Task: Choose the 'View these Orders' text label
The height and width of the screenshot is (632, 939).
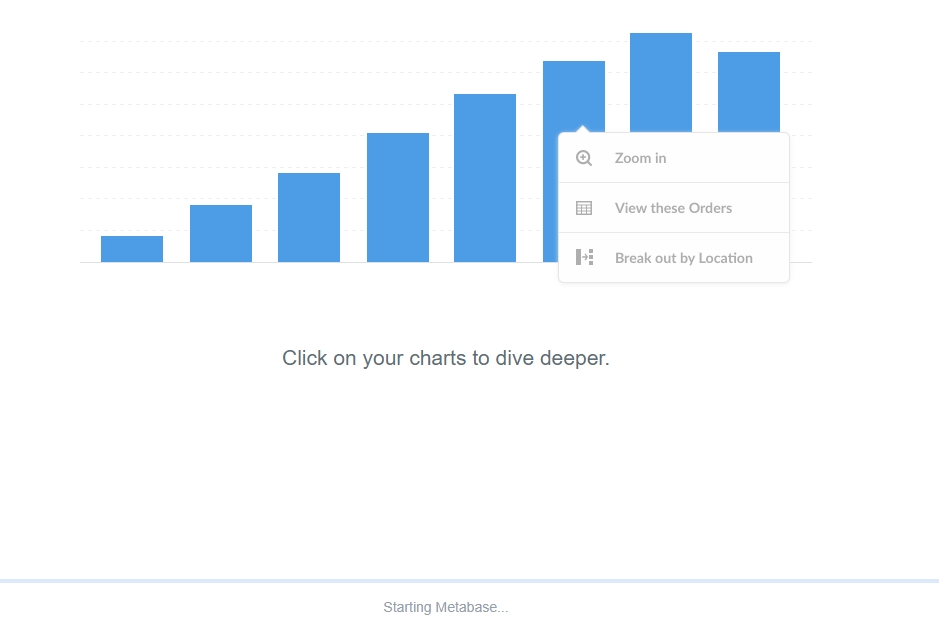Action: click(x=673, y=208)
